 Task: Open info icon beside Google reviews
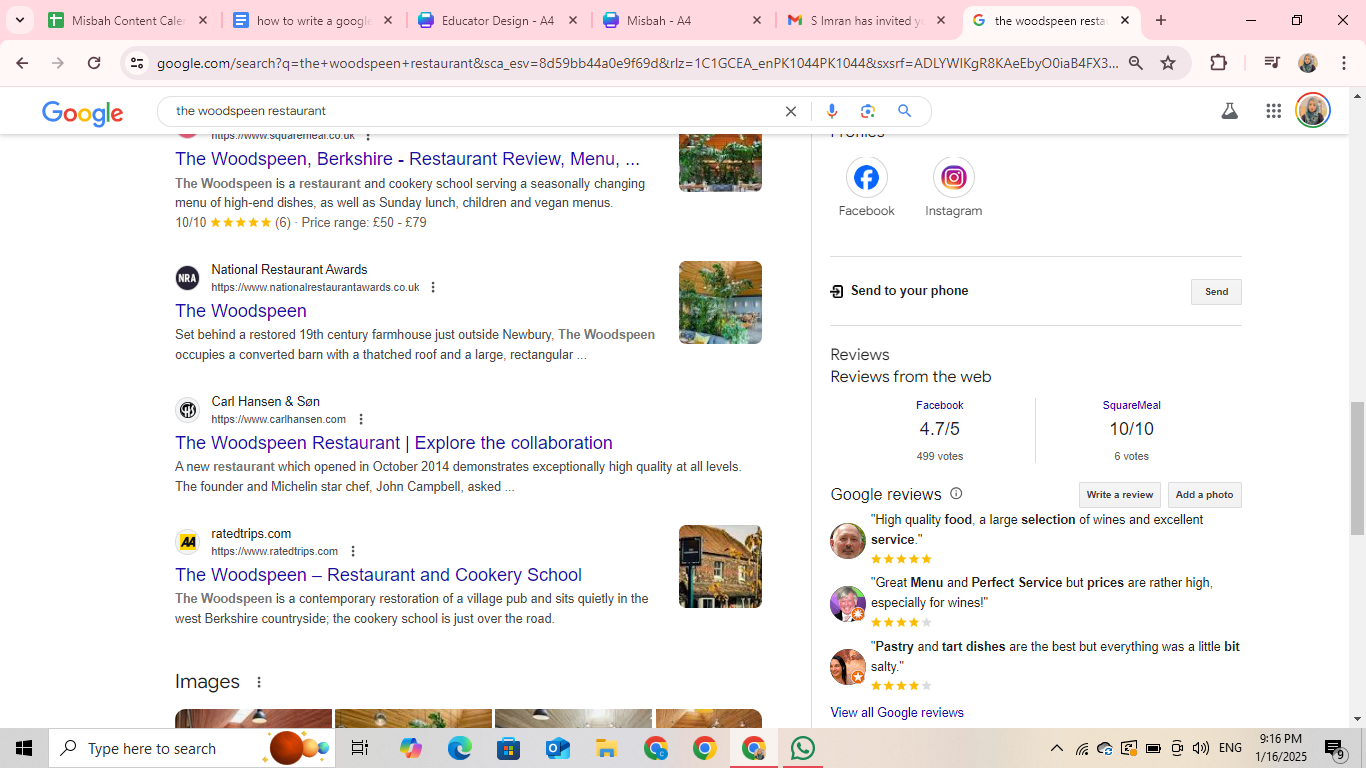pos(956,493)
